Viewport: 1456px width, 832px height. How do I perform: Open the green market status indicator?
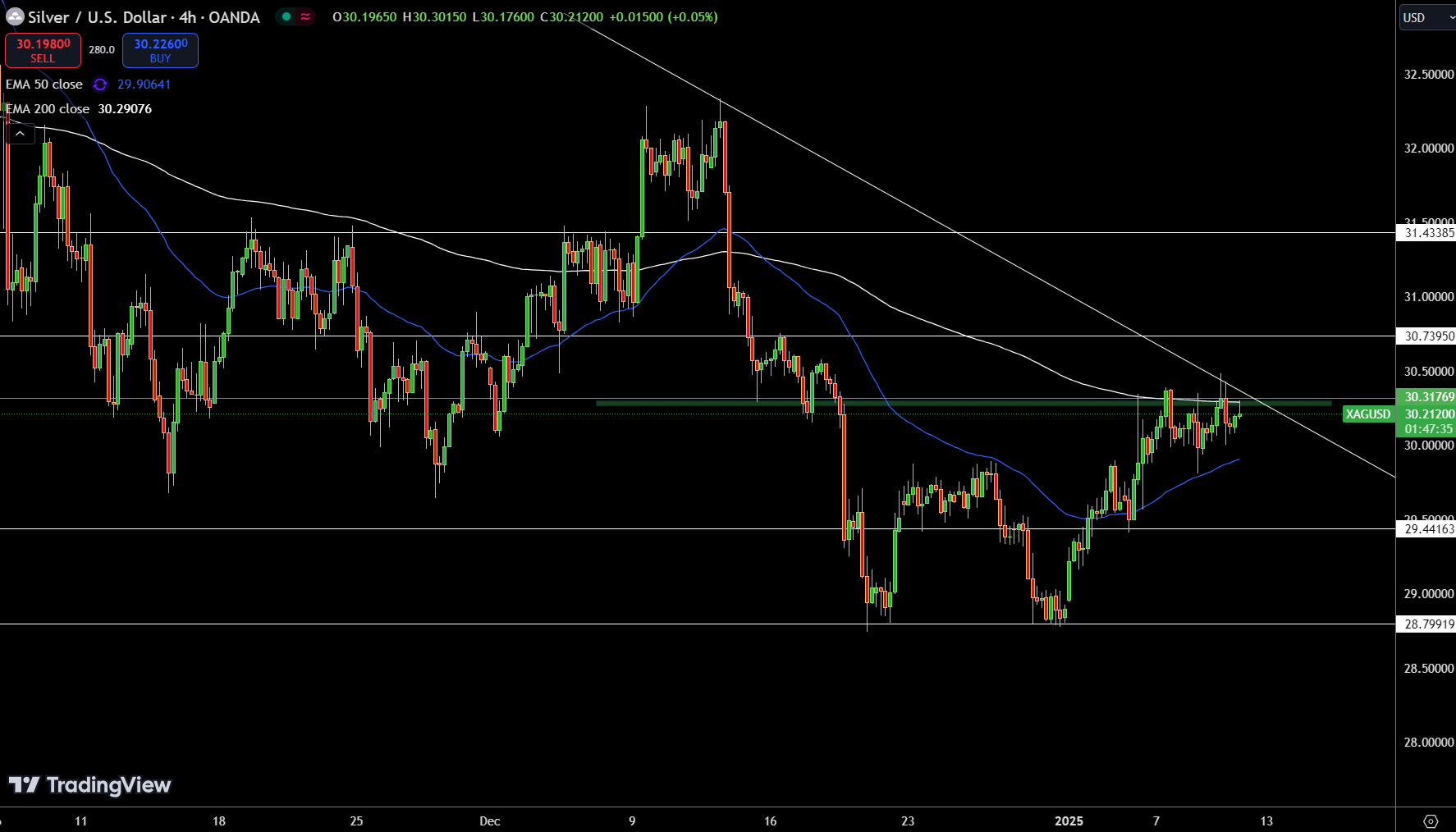(286, 16)
